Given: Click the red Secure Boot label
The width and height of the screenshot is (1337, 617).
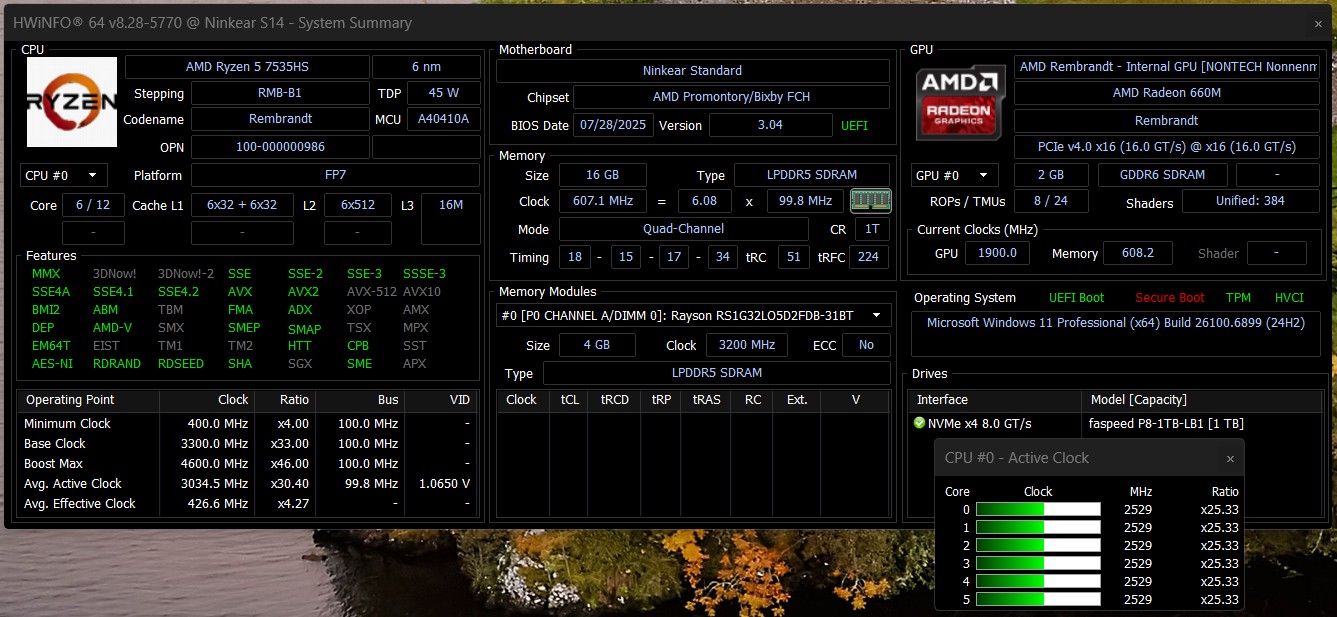Looking at the screenshot, I should (1169, 298).
